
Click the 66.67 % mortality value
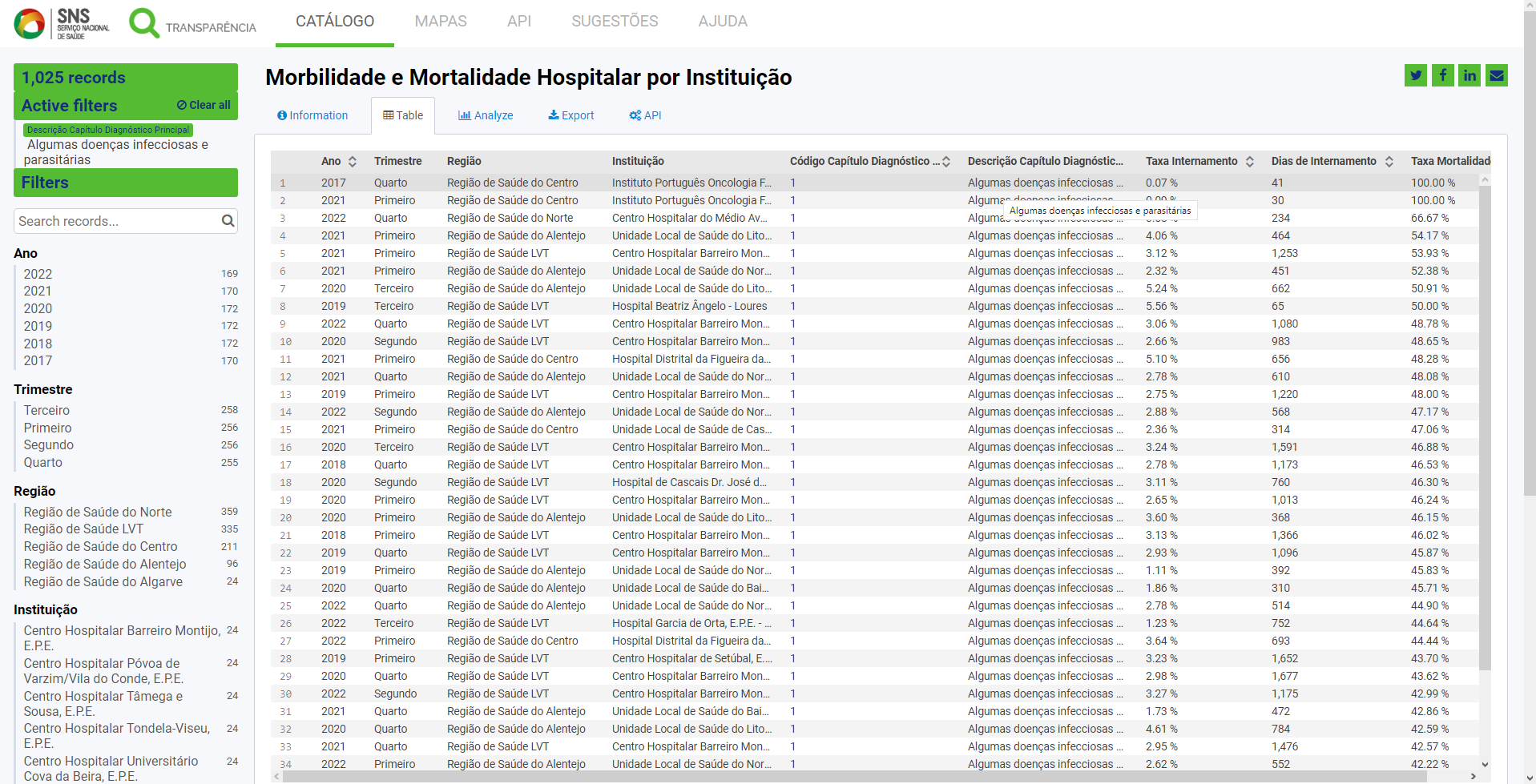pyautogui.click(x=1429, y=218)
